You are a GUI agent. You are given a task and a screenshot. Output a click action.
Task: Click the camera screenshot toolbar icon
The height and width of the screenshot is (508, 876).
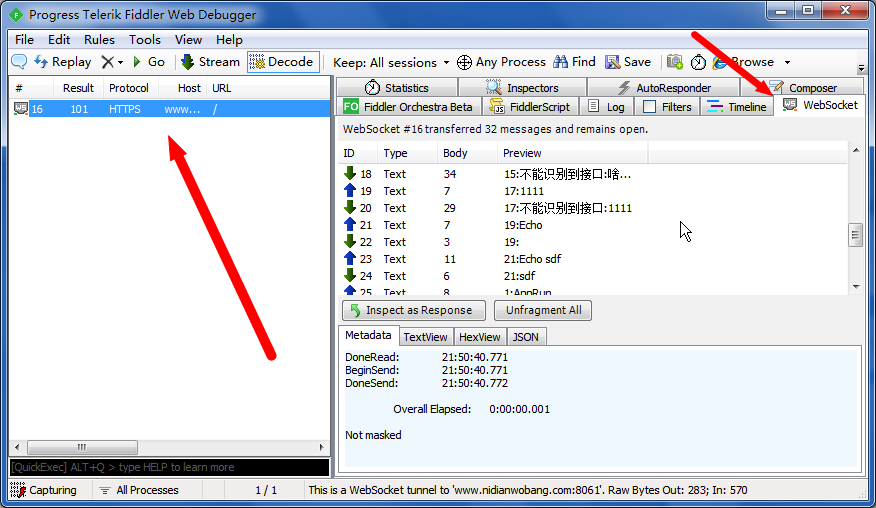pyautogui.click(x=674, y=62)
